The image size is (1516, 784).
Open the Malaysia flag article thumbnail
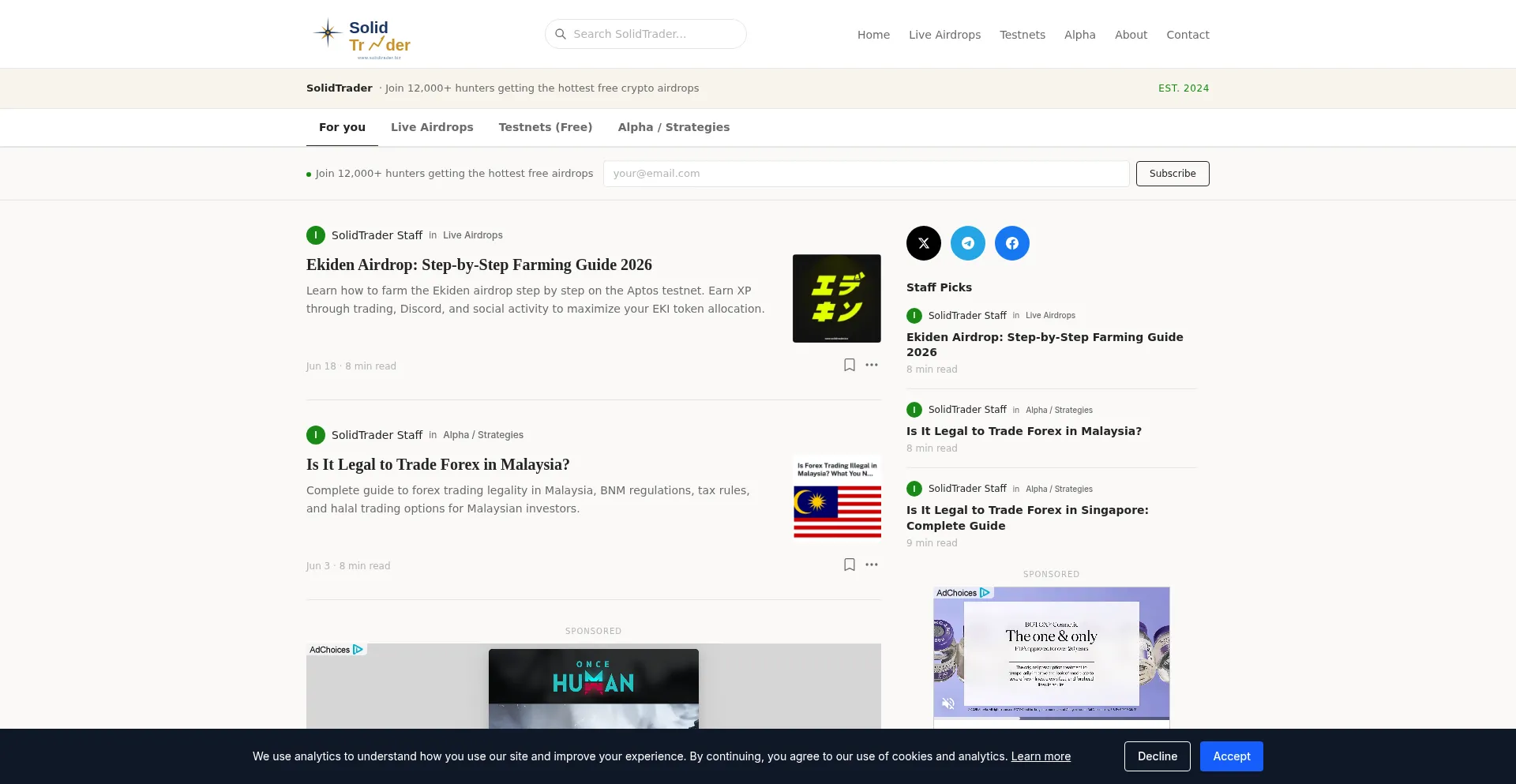[x=837, y=498]
